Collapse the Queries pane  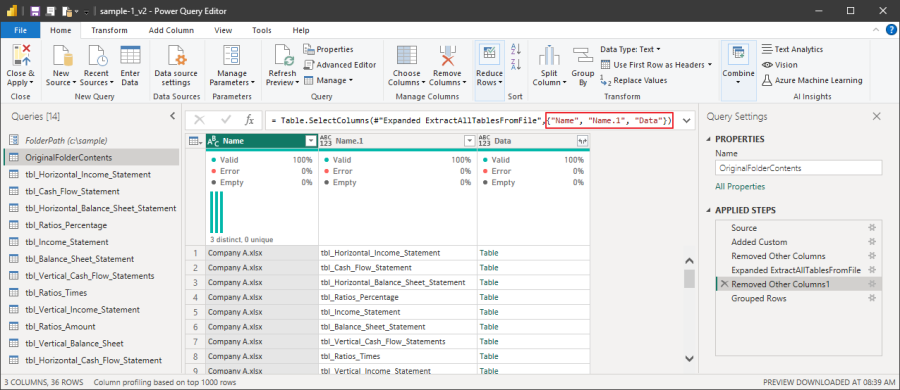pos(172,117)
